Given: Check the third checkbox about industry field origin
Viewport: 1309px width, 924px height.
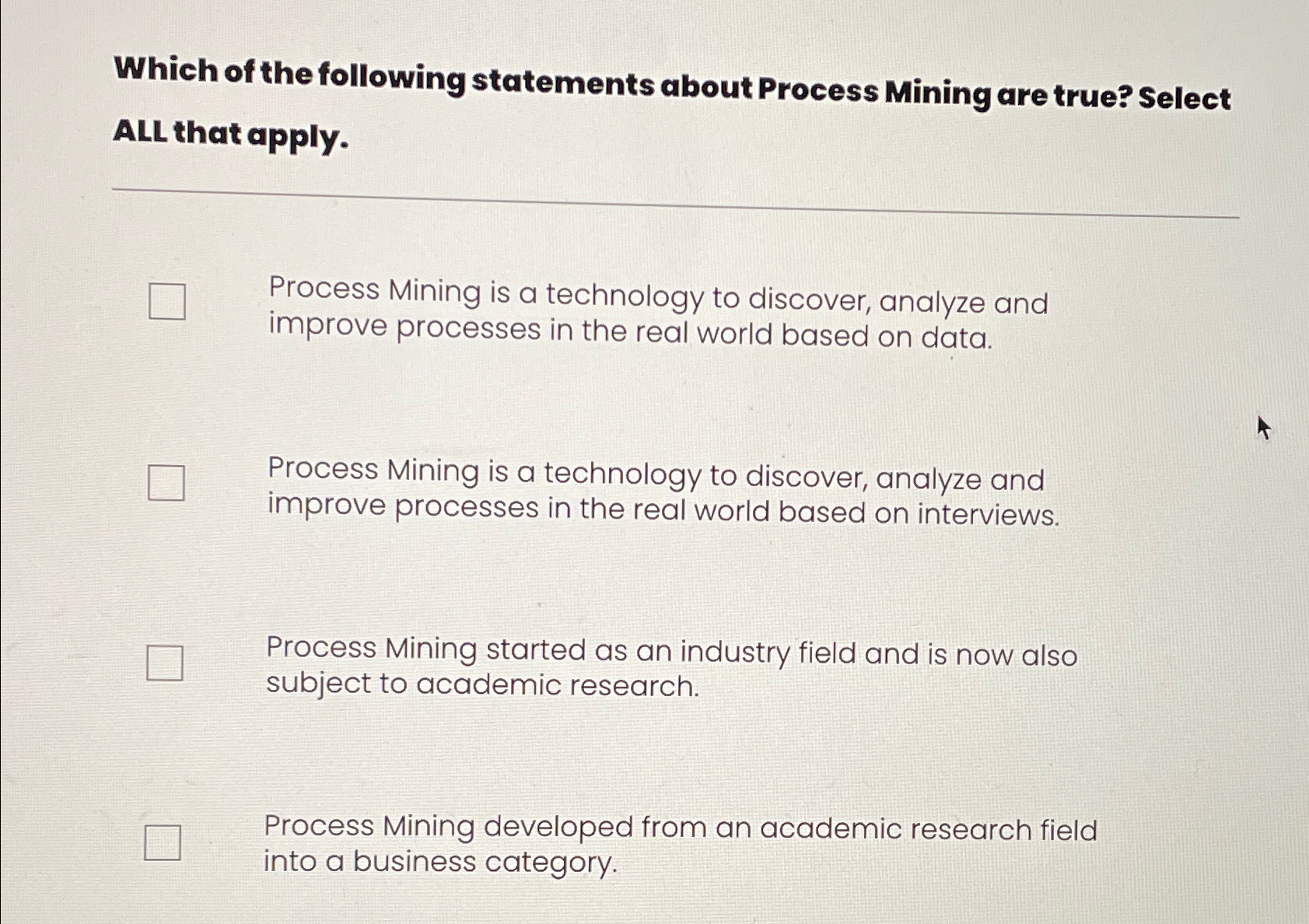Looking at the screenshot, I should 166,664.
